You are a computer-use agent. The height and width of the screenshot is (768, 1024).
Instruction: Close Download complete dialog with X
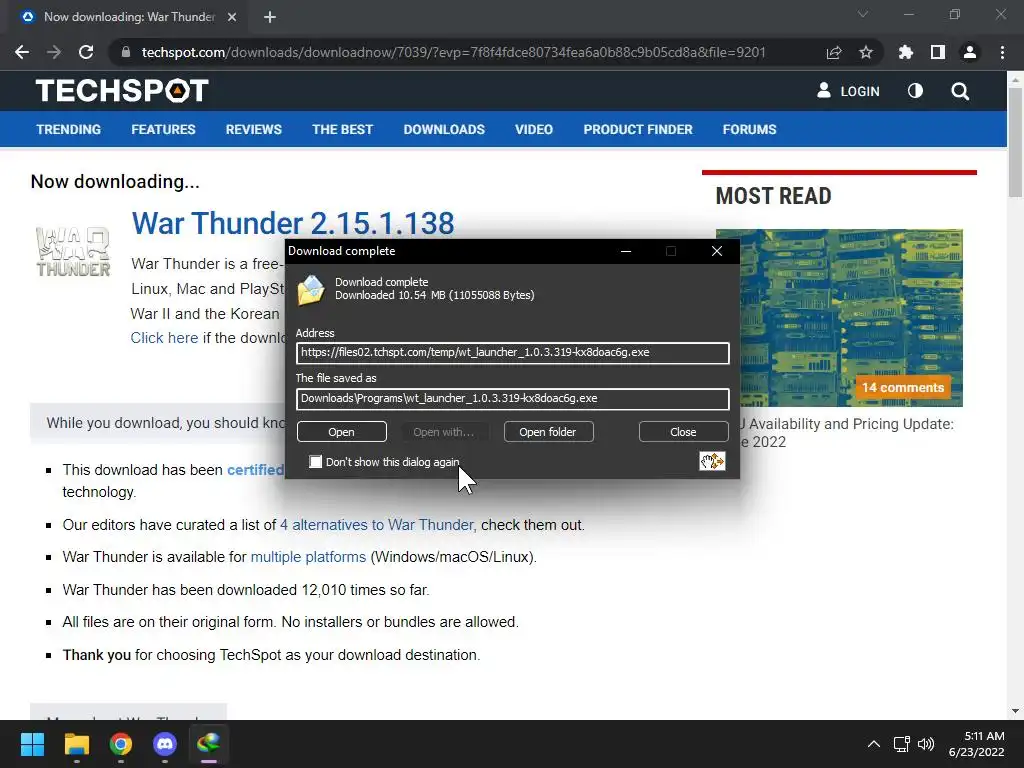tap(716, 251)
